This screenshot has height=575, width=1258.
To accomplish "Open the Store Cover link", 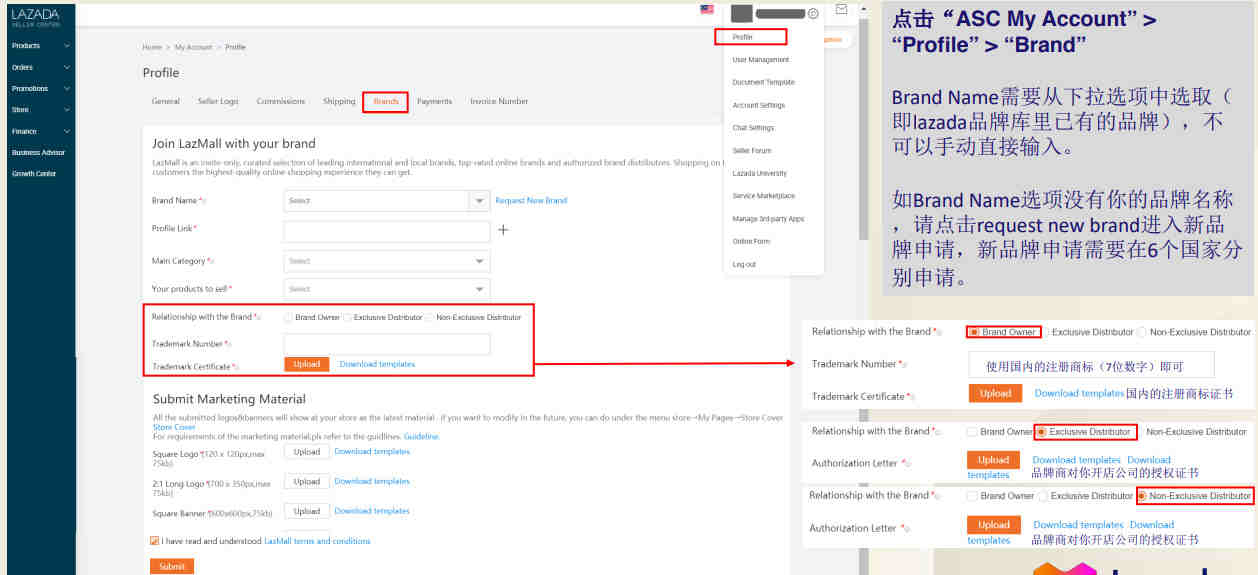I will pyautogui.click(x=173, y=427).
